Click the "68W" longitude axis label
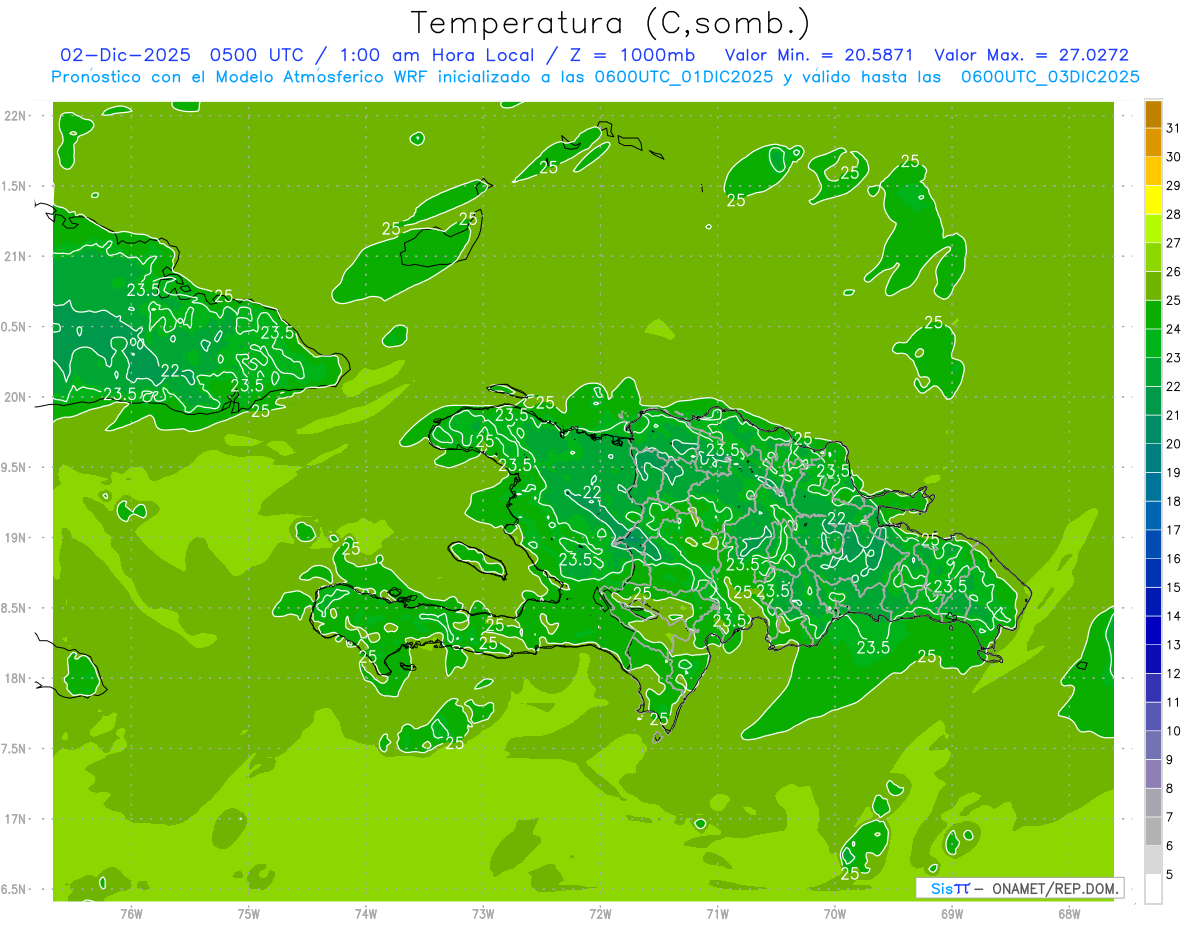This screenshot has width=1200, height=927. (1069, 913)
